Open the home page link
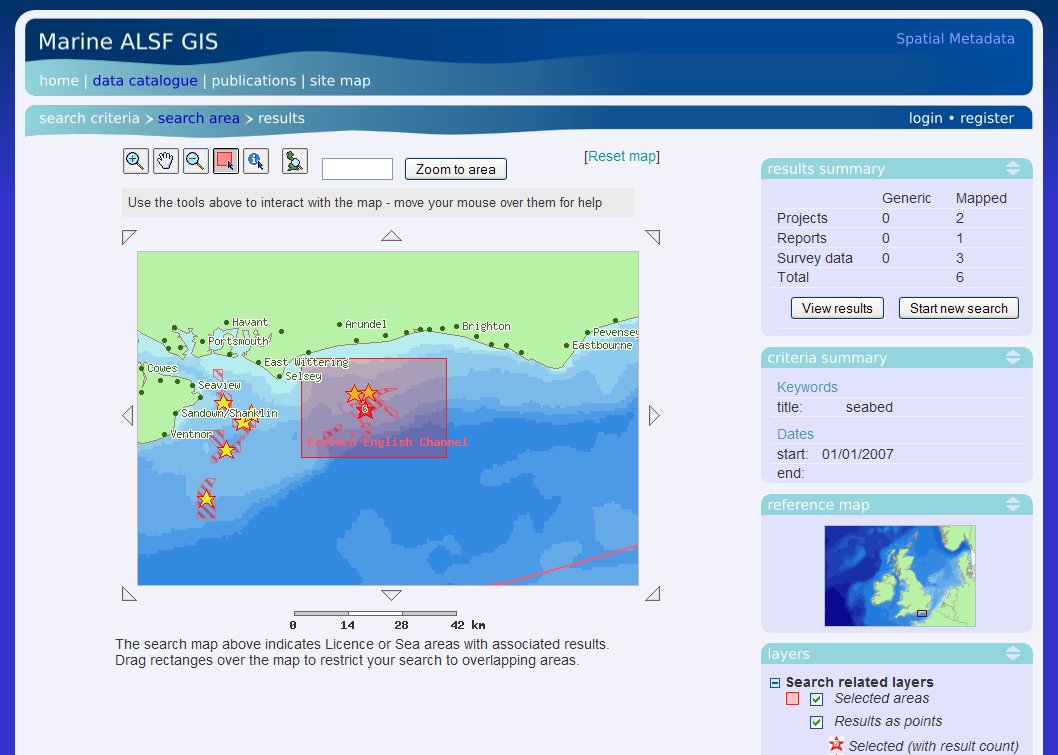The width and height of the screenshot is (1058, 755). pyautogui.click(x=59, y=81)
